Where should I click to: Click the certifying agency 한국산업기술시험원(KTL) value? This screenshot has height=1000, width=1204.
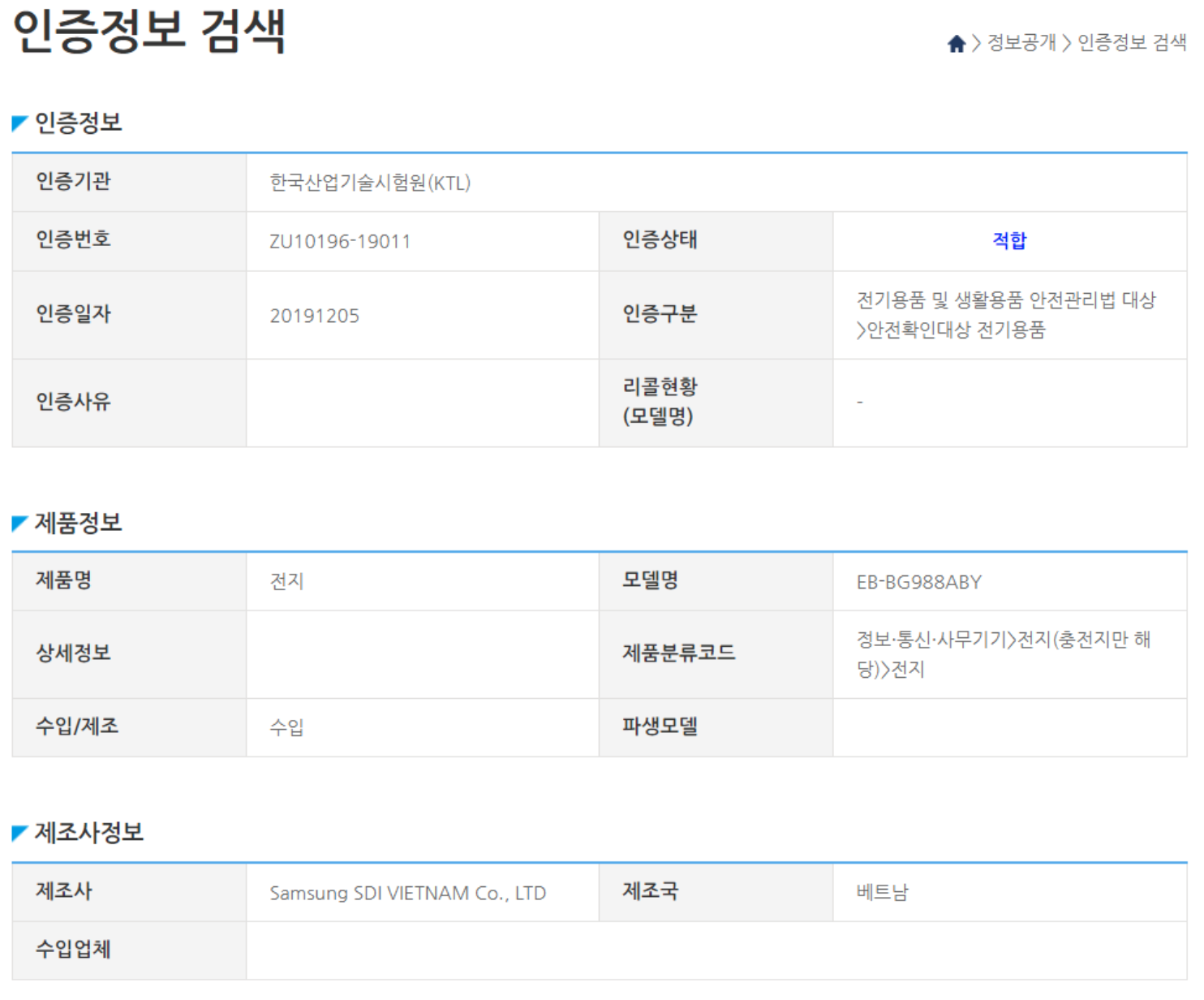pos(370,183)
